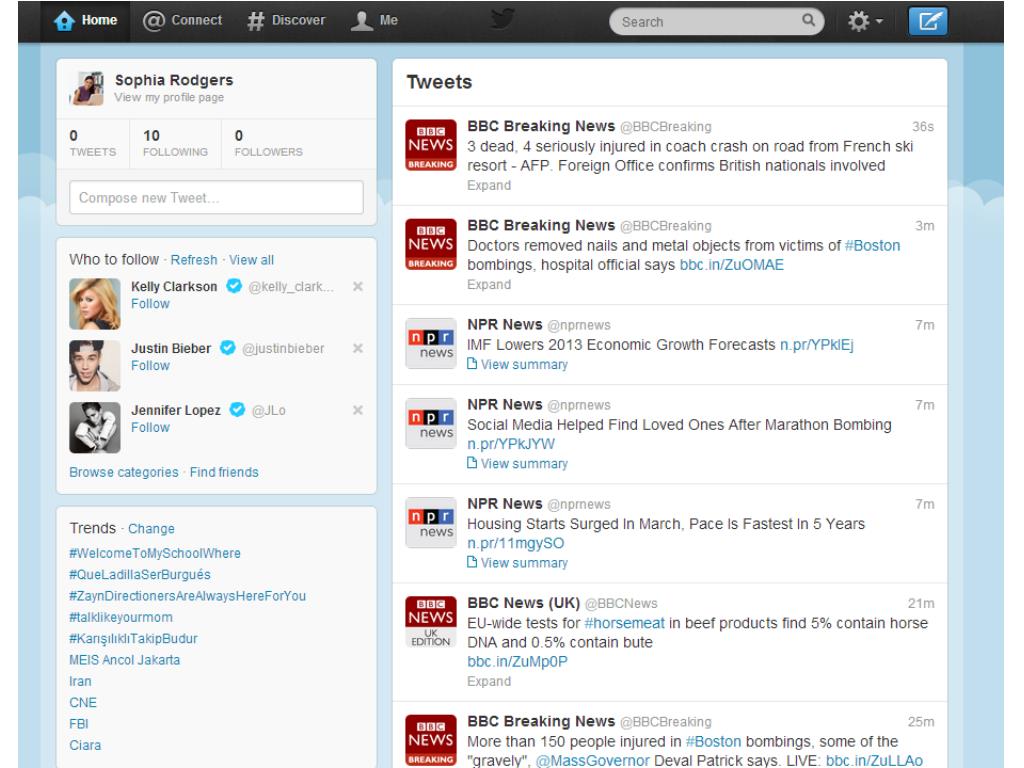Open n.pr/11mgySO link
Screen dimensions: 1024x768
(x=515, y=543)
